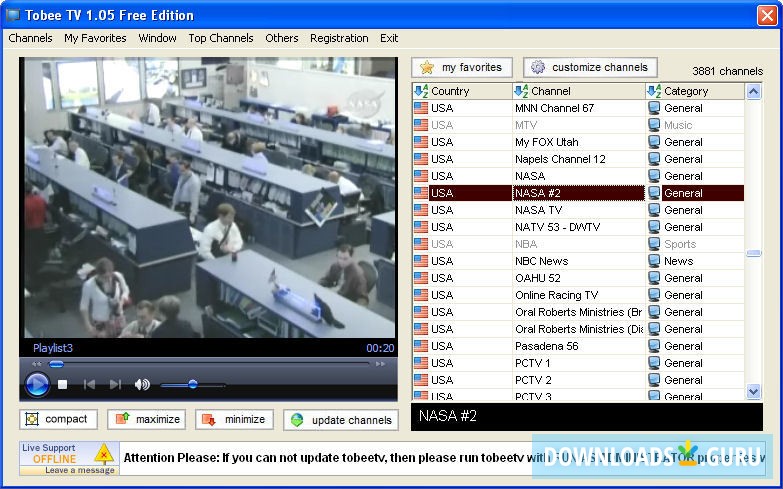Click the Live Support OFFLINE banner

[69, 458]
